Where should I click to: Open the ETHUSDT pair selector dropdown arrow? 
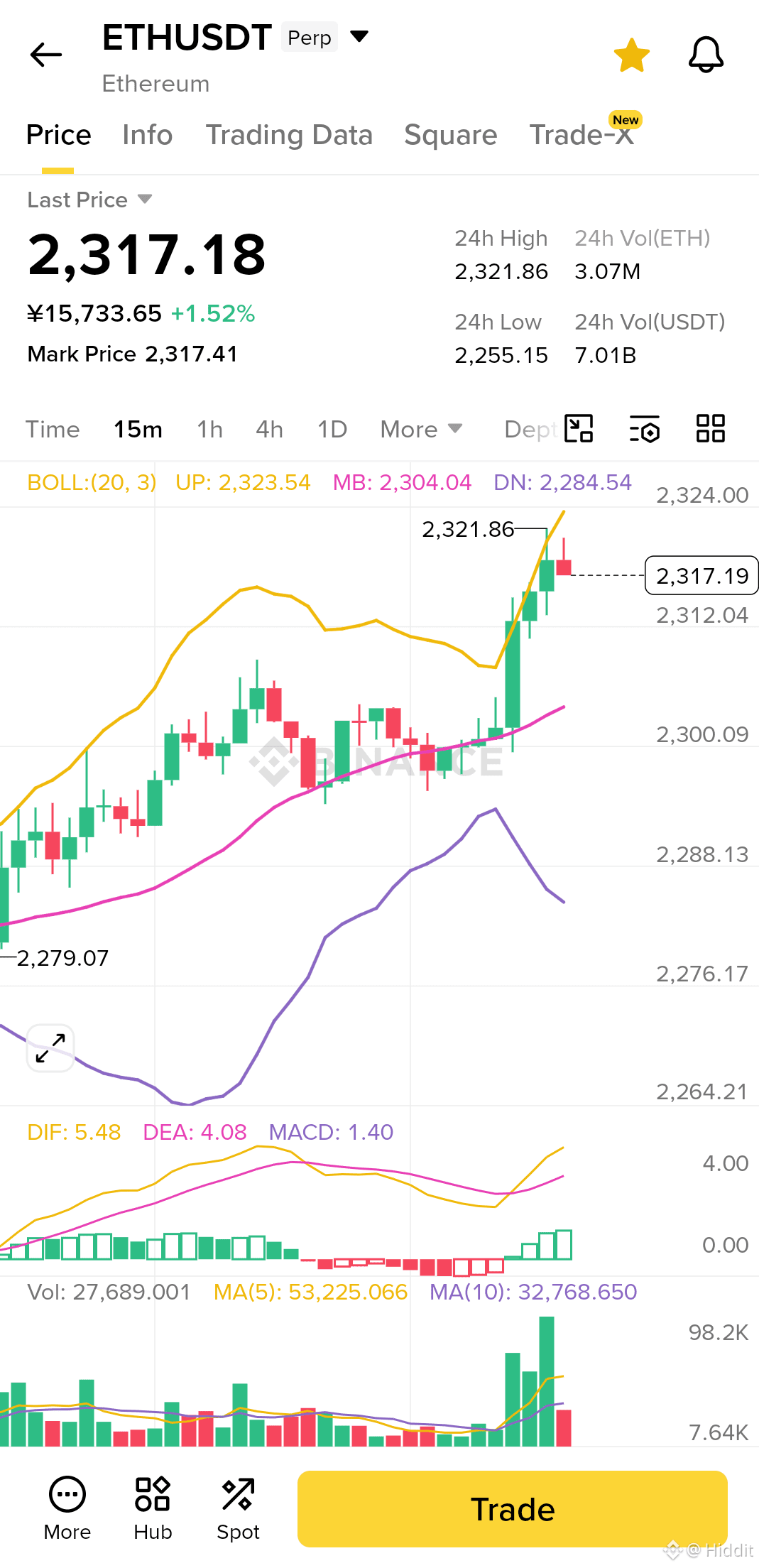360,36
